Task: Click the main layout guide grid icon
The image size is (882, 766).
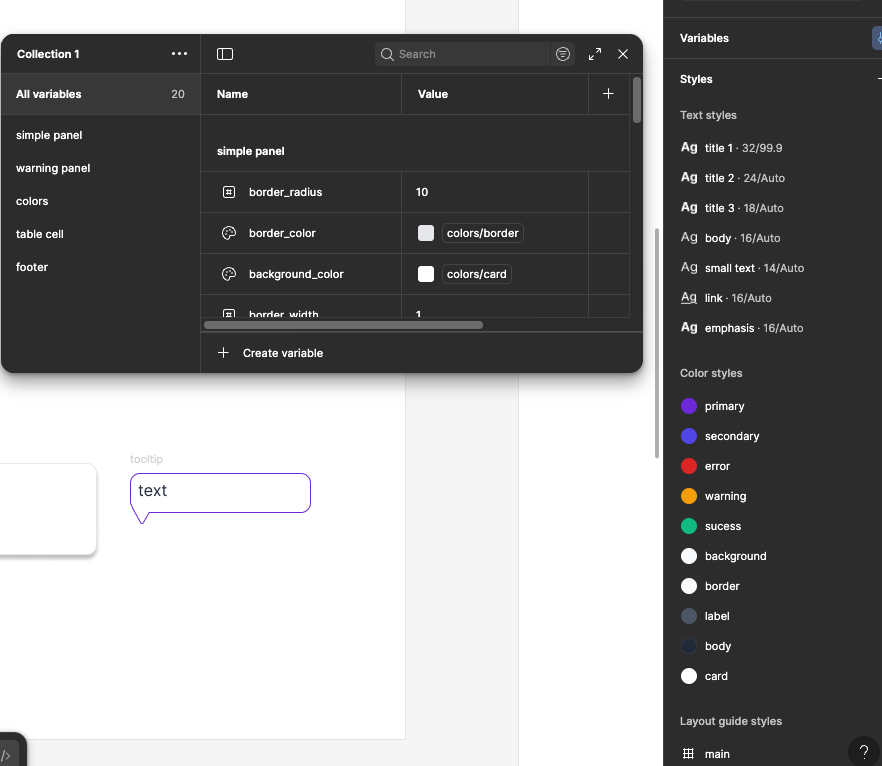Action: pyautogui.click(x=688, y=753)
